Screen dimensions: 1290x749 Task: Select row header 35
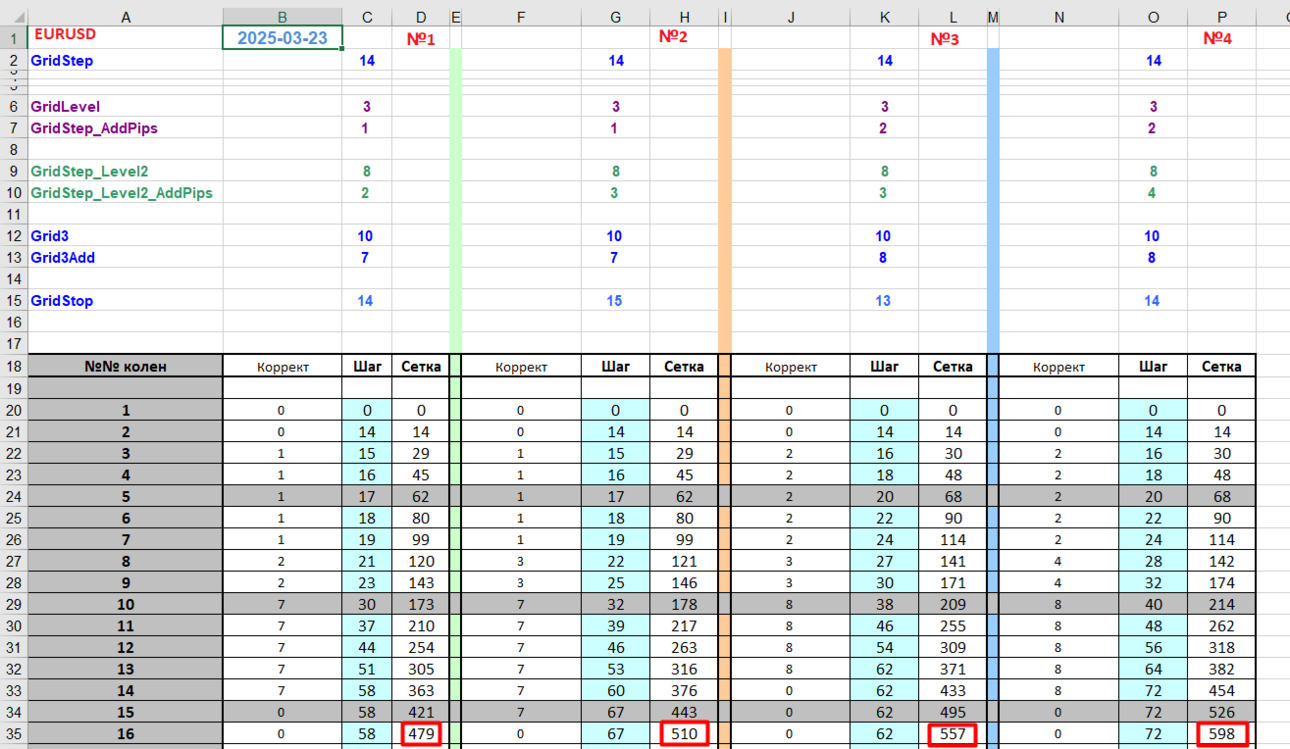(14, 734)
